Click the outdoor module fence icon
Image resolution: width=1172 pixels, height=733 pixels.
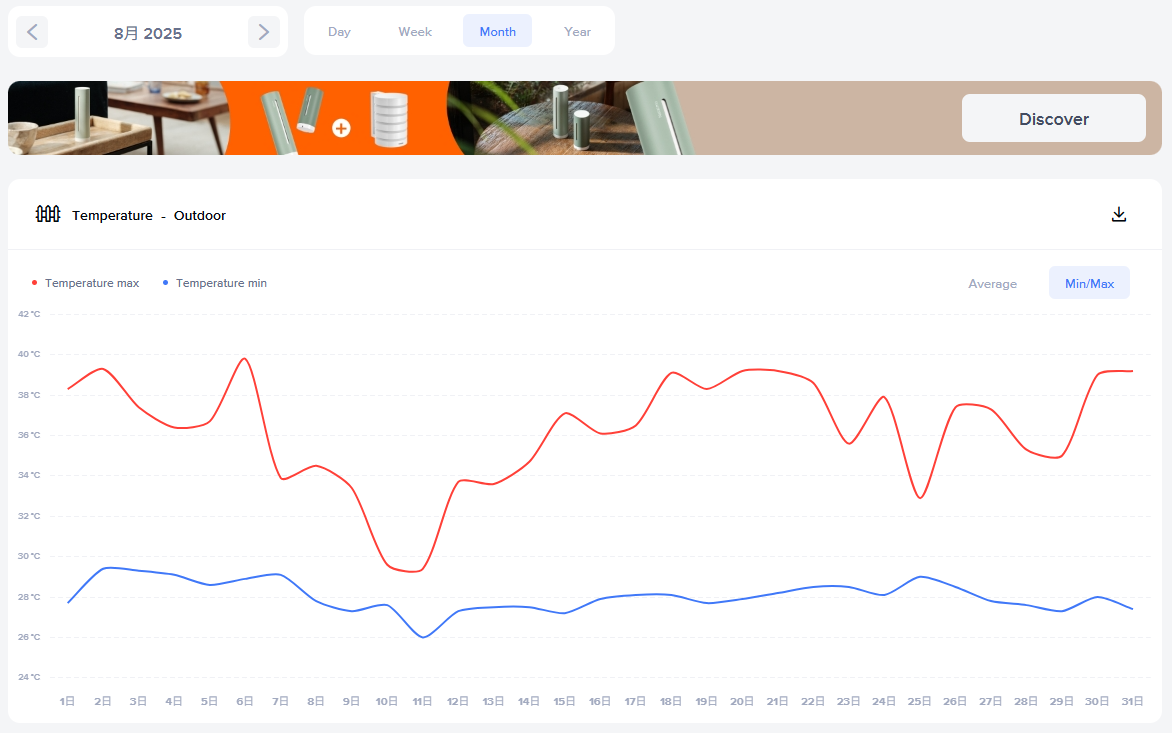(48, 215)
